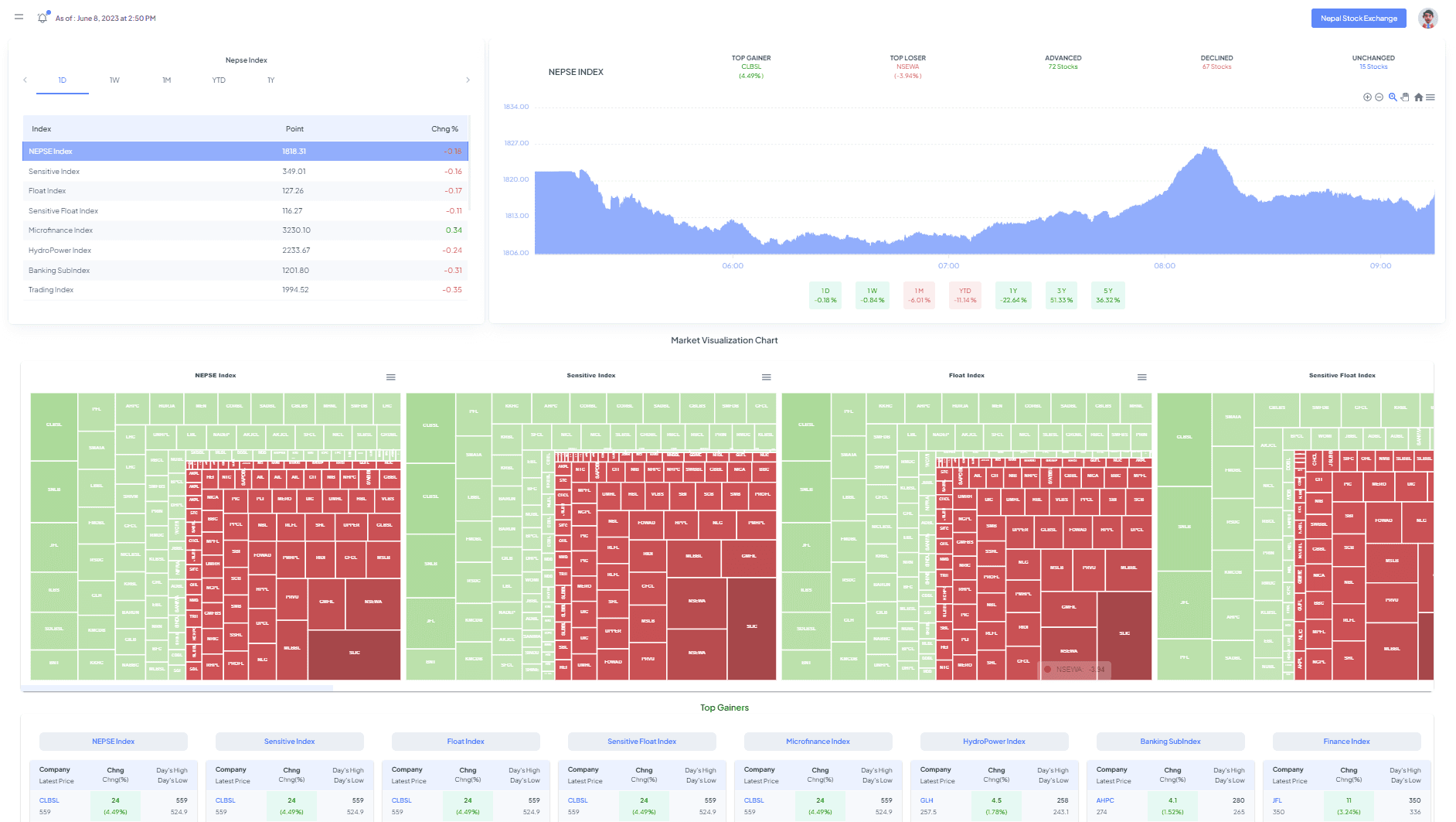Select the Microfinance Index table row
The width and height of the screenshot is (1456, 822).
pyautogui.click(x=246, y=230)
